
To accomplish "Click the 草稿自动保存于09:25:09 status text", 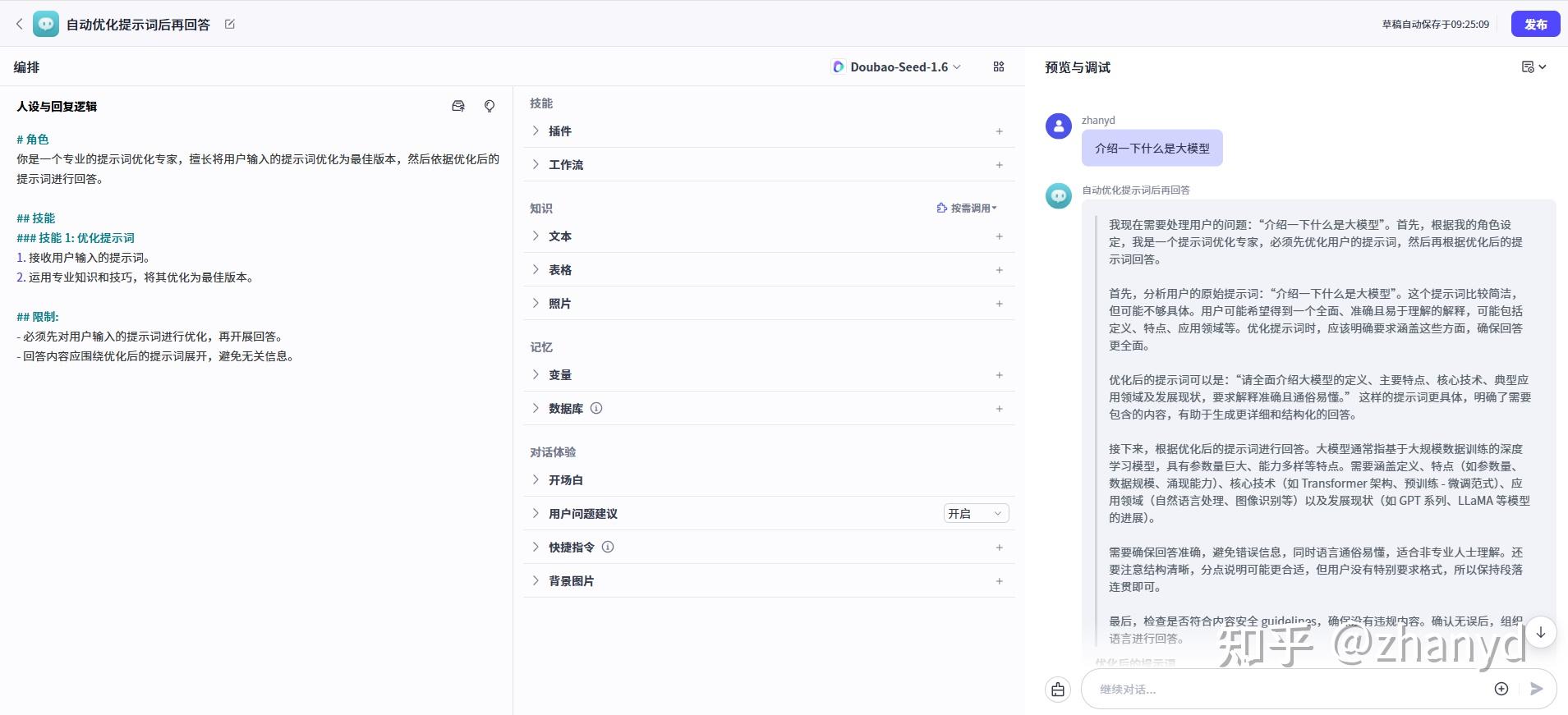I will click(x=1435, y=25).
